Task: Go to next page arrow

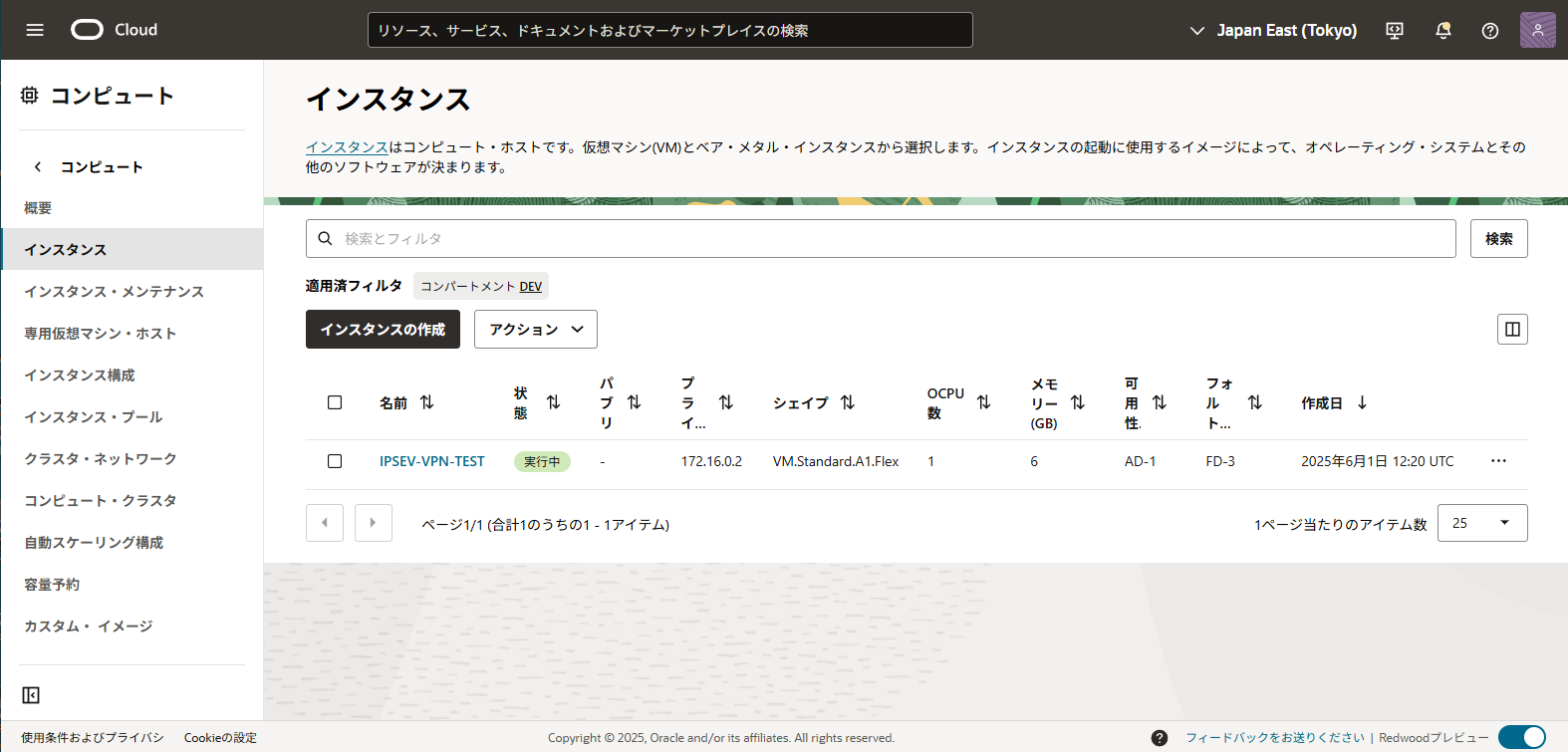Action: 374,523
